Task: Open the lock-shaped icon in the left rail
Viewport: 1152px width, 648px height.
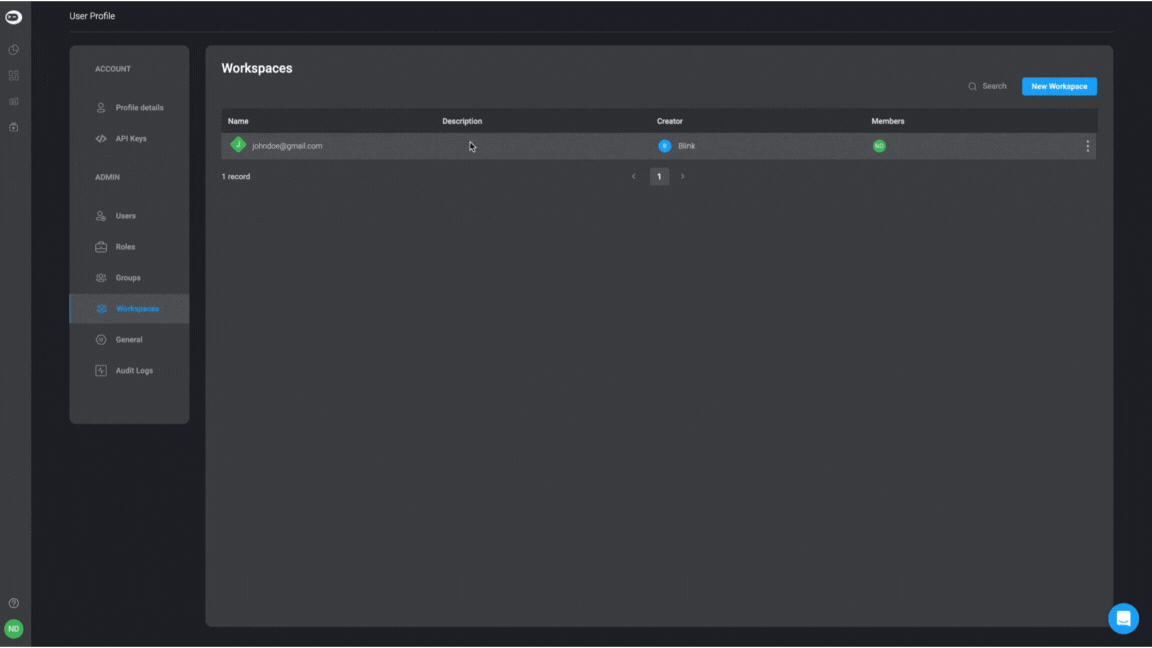Action: pos(14,127)
